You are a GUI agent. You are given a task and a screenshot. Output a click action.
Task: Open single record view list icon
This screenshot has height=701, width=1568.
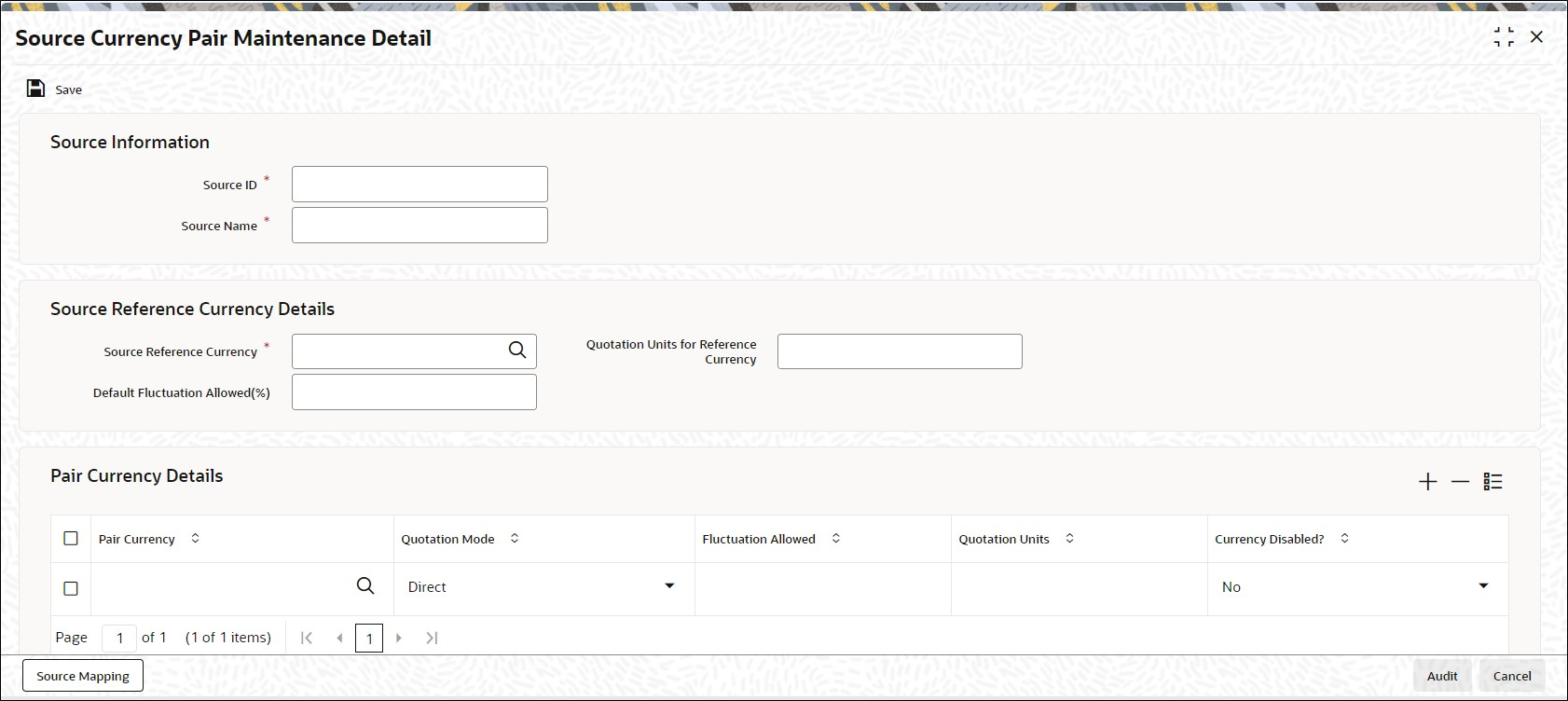(1492, 482)
